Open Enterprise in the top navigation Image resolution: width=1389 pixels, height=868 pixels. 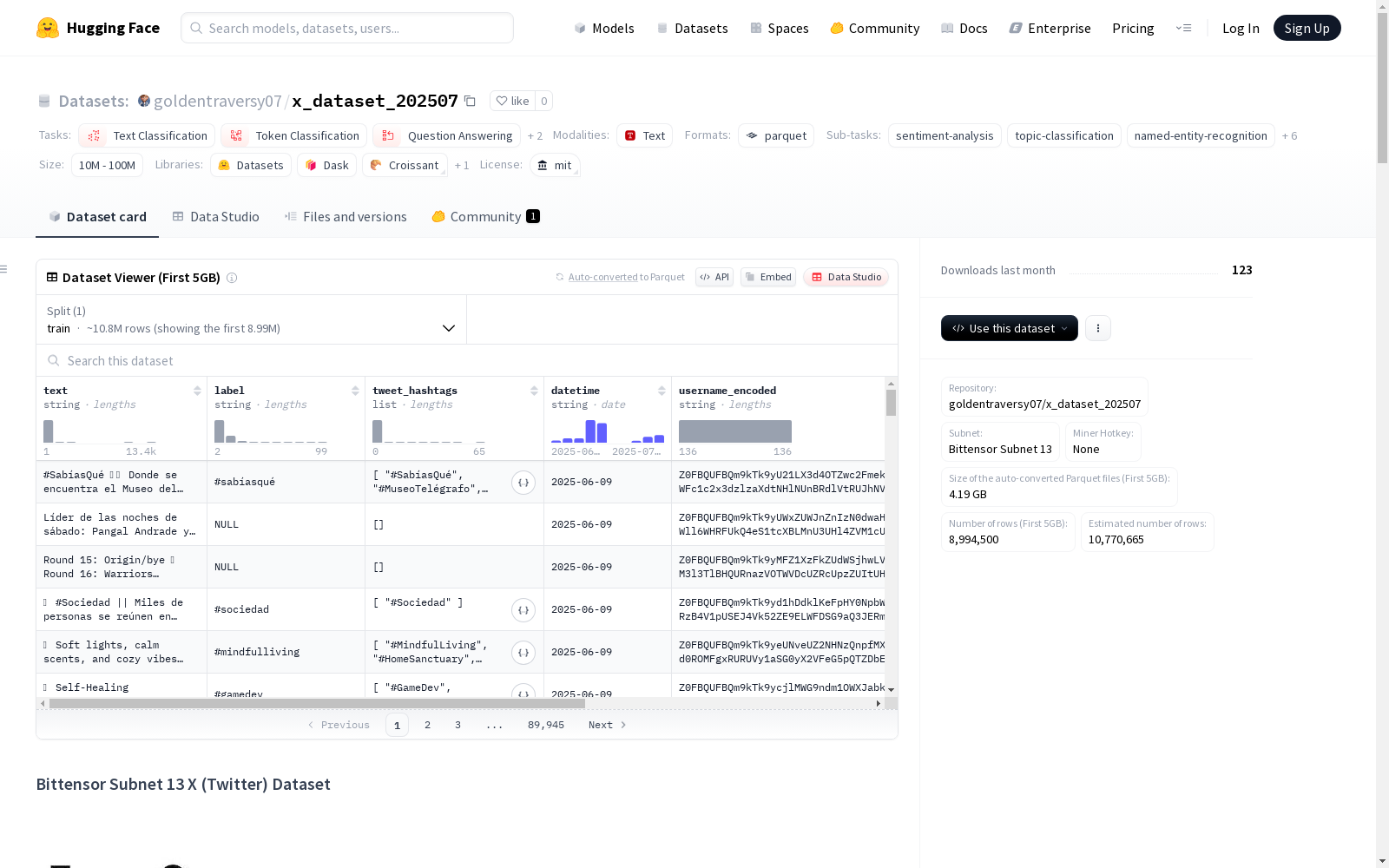point(1050,28)
